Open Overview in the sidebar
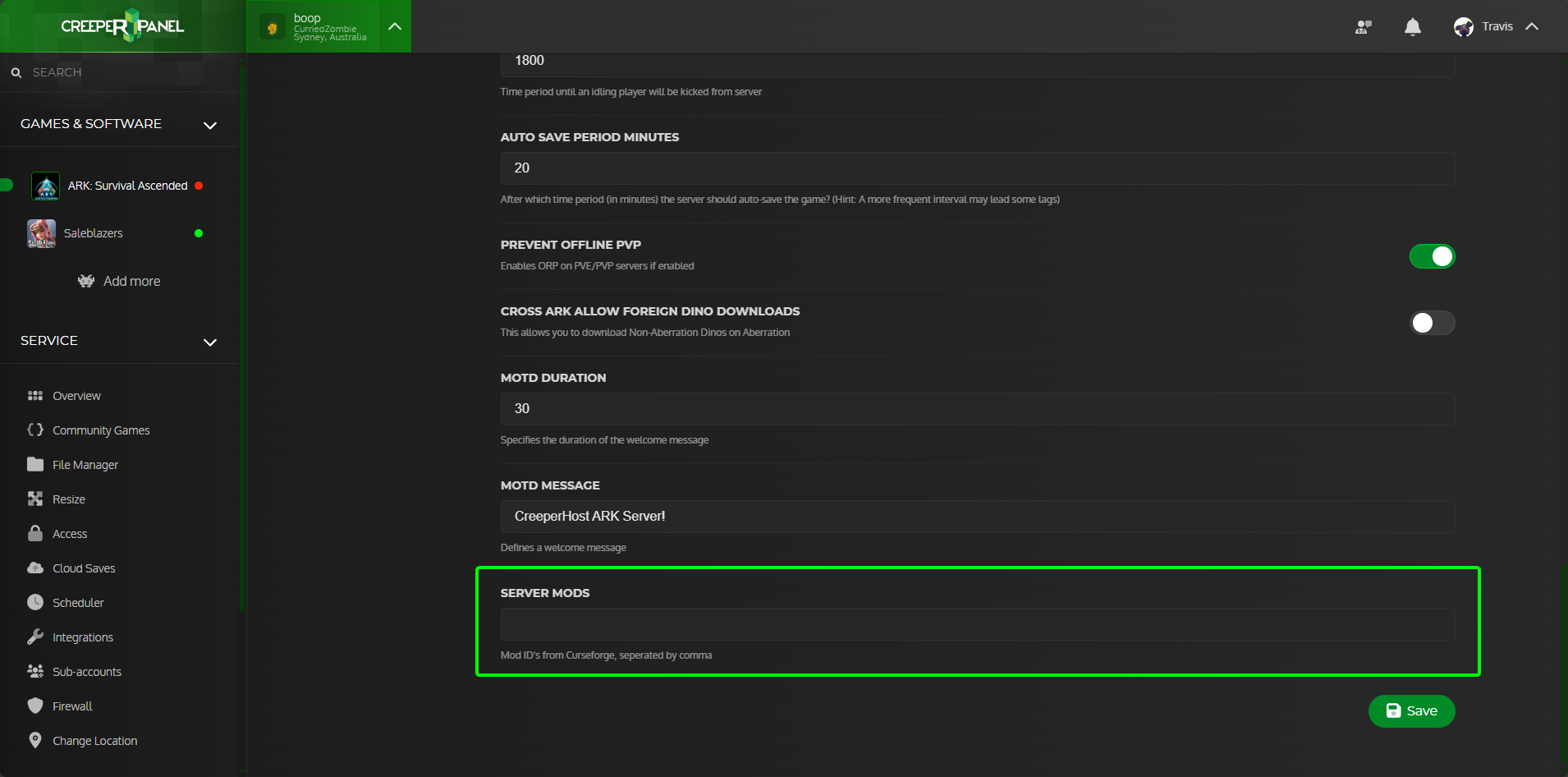Screen dimensions: 1568x777 point(76,396)
